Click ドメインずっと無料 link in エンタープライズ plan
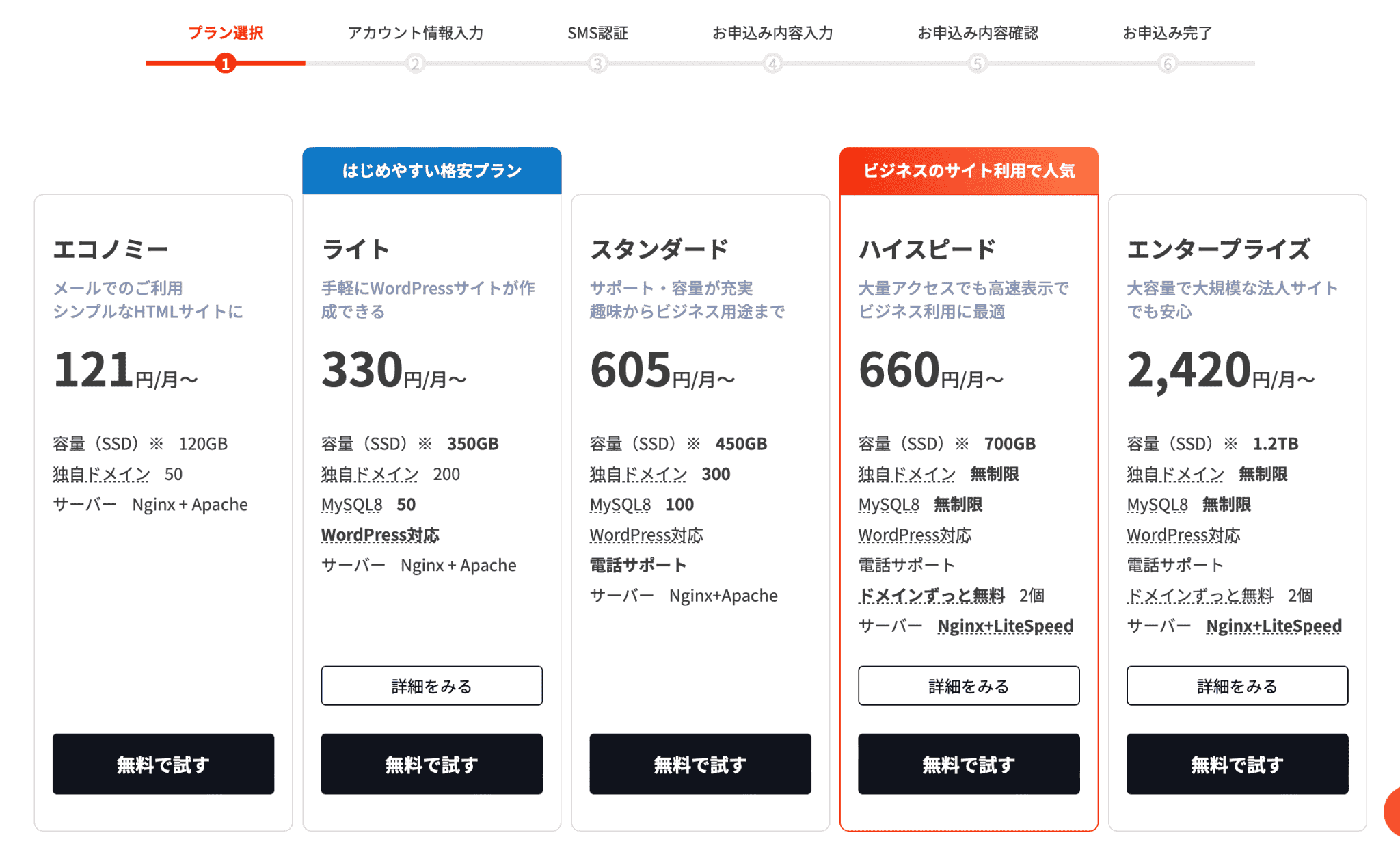Image resolution: width=1400 pixels, height=848 pixels. pos(1200,596)
